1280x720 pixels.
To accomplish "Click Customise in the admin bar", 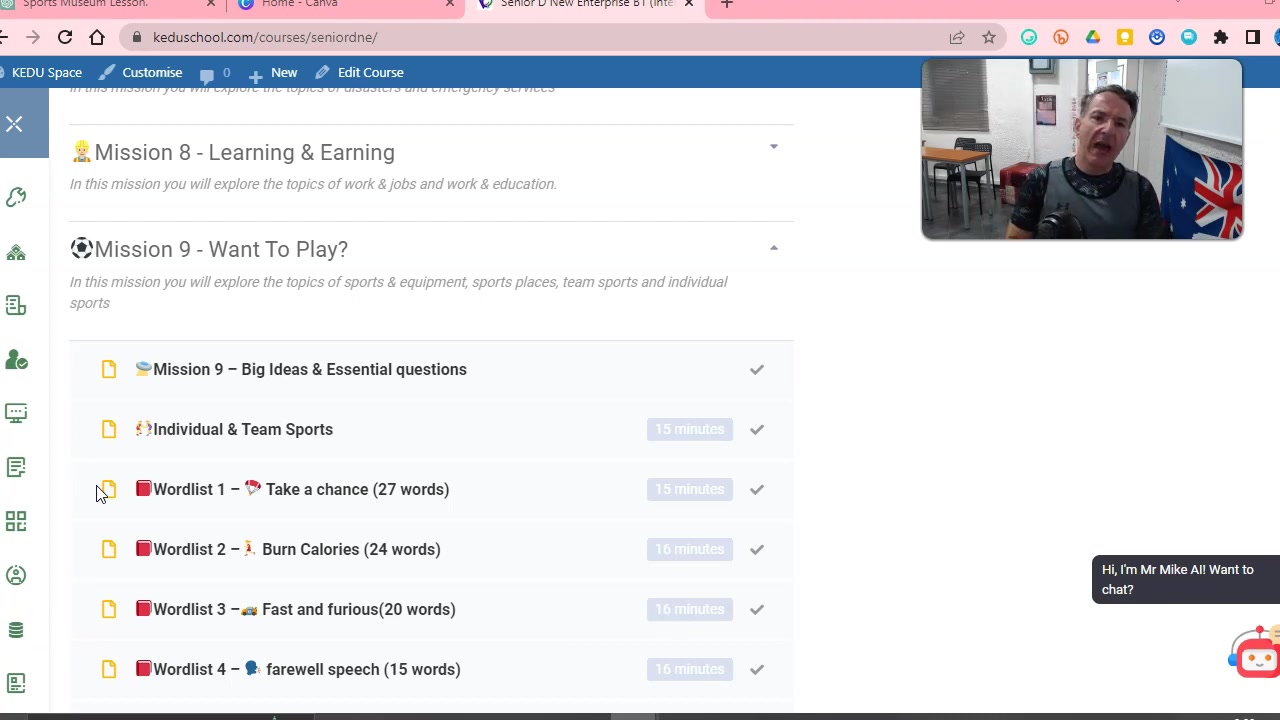I will pos(141,72).
